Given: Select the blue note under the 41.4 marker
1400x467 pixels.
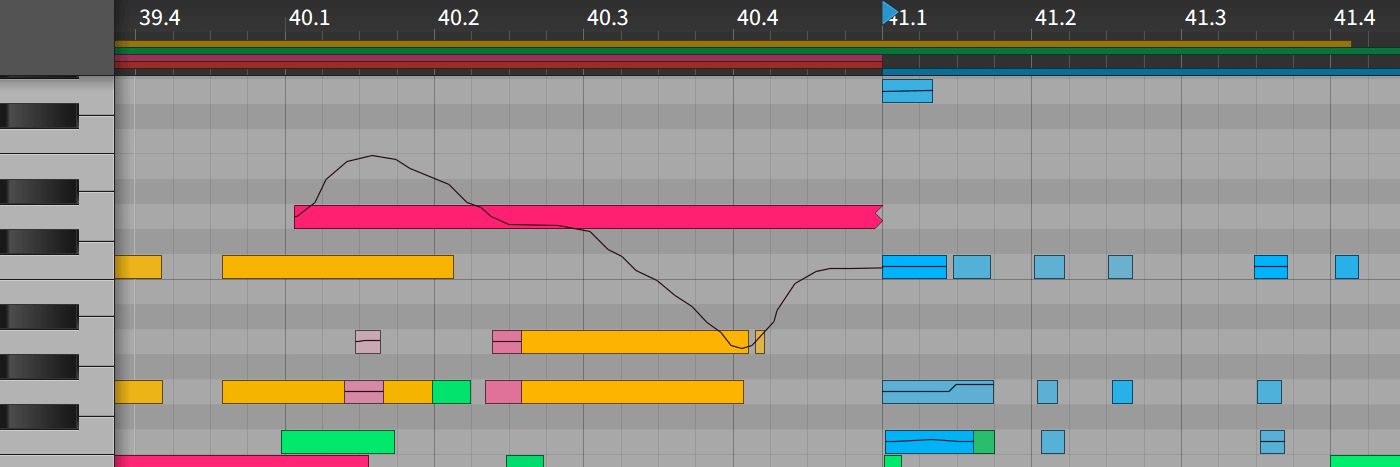Looking at the screenshot, I should (x=1346, y=267).
